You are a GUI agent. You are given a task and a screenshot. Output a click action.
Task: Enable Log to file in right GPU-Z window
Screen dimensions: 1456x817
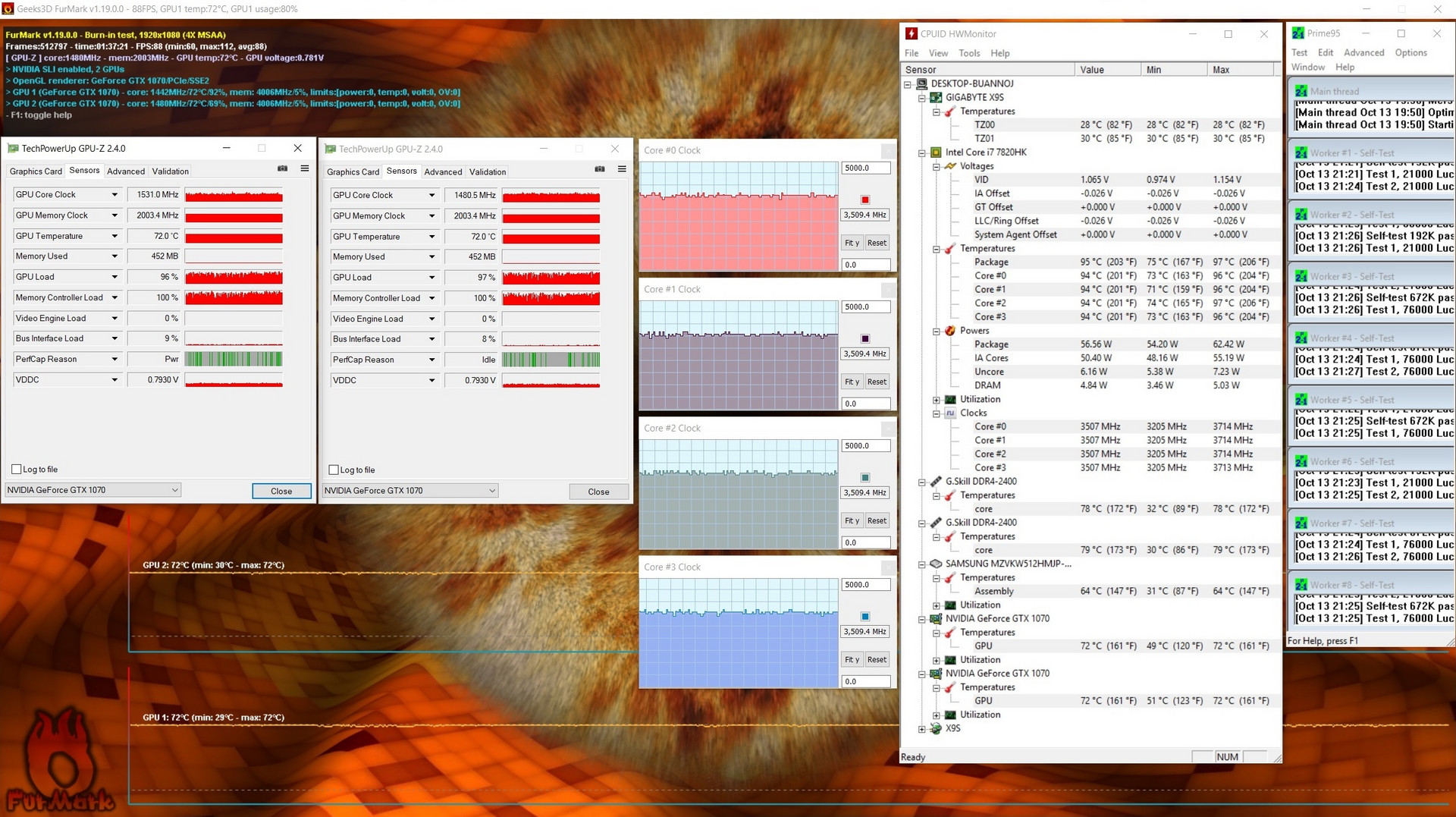(334, 470)
